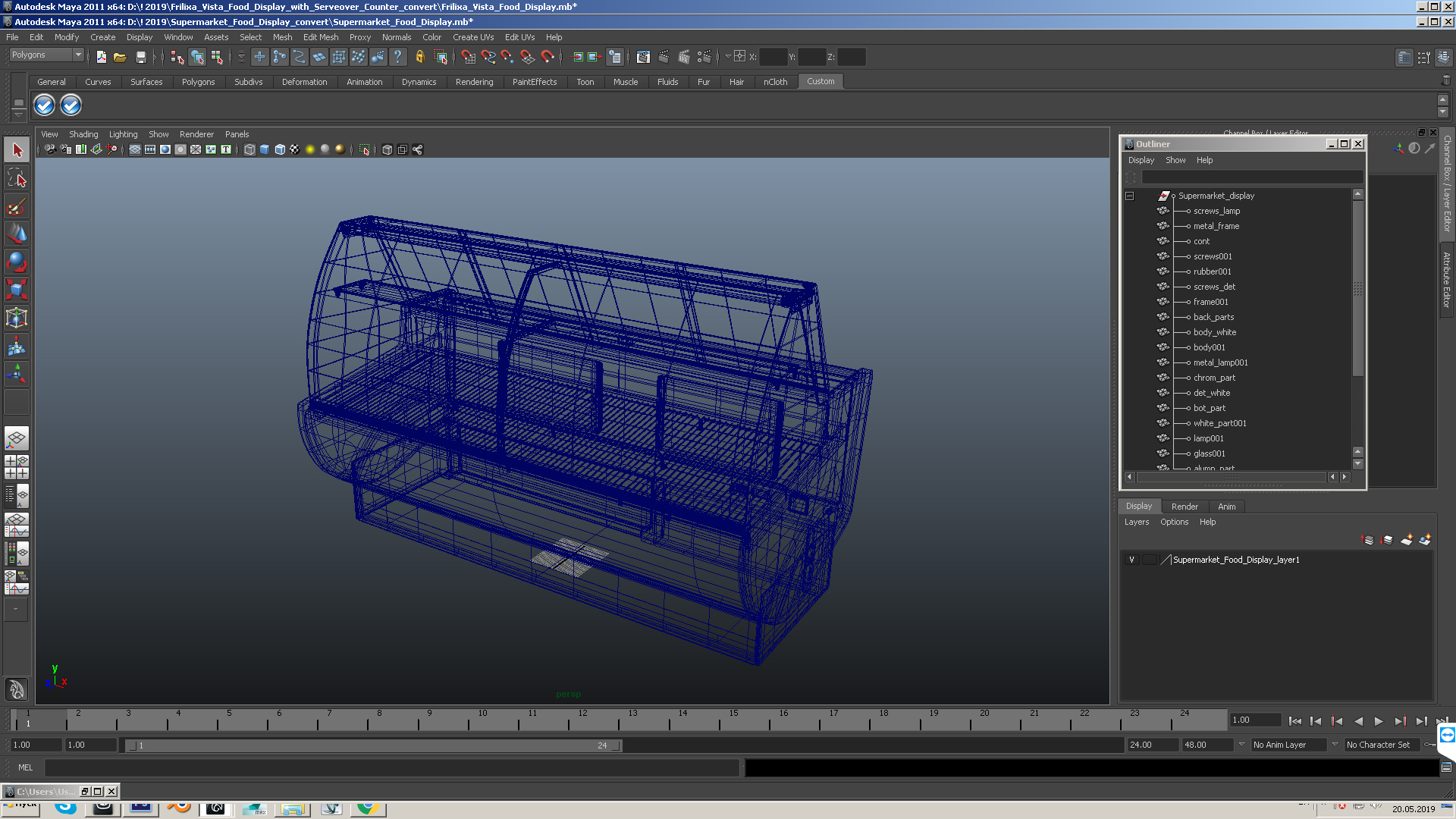Activate the Rotate tool sphere icon
The image size is (1456, 819).
click(x=17, y=262)
